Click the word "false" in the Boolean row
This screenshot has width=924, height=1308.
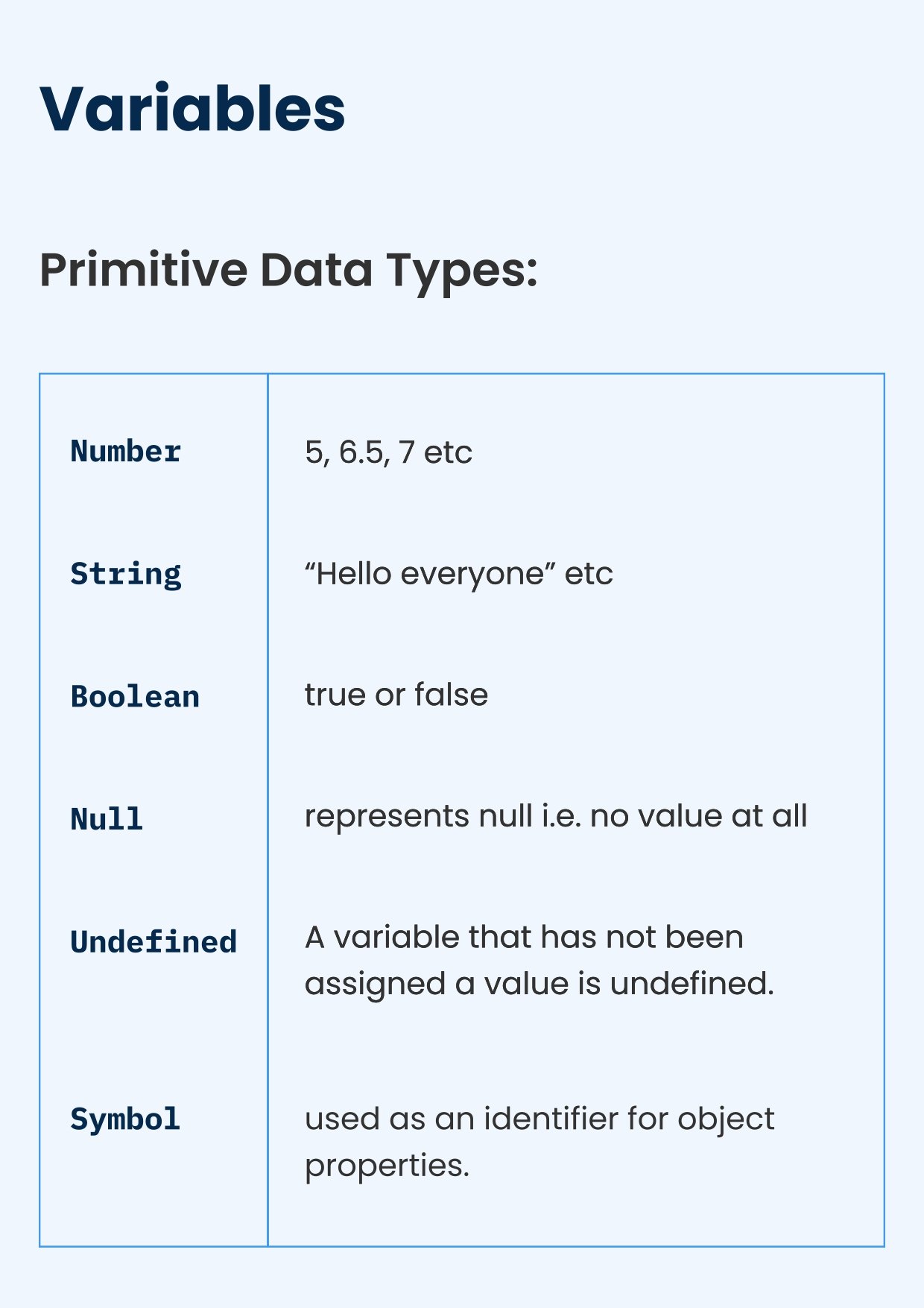pos(451,695)
